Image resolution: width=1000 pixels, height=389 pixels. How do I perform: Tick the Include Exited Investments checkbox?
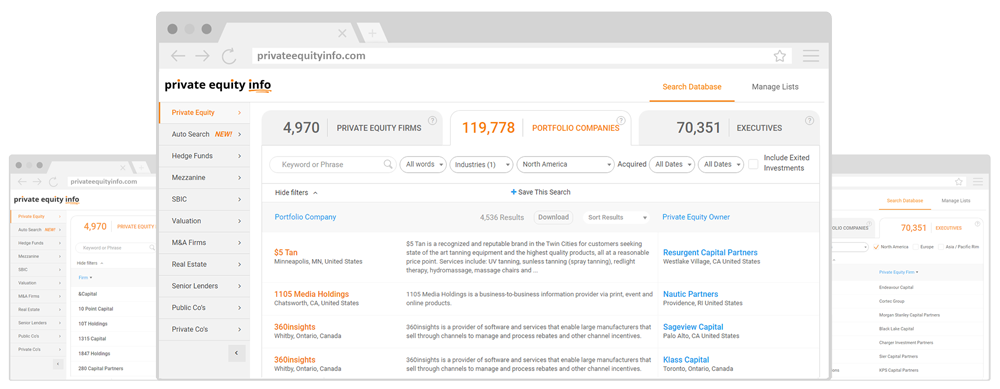[x=753, y=164]
